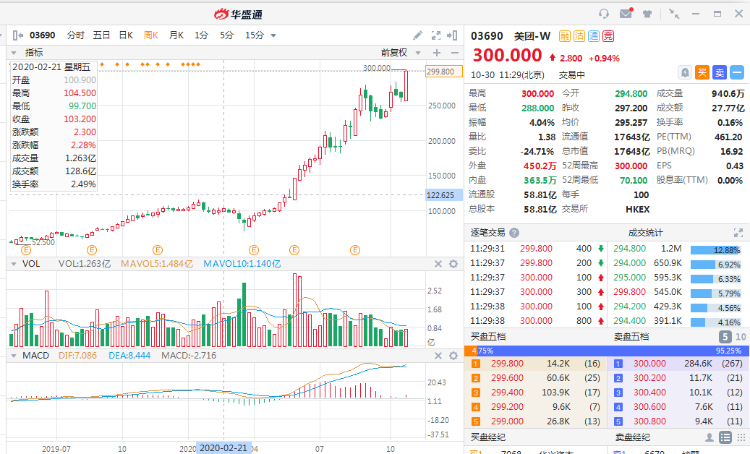Set a price alert bell

click(x=685, y=73)
